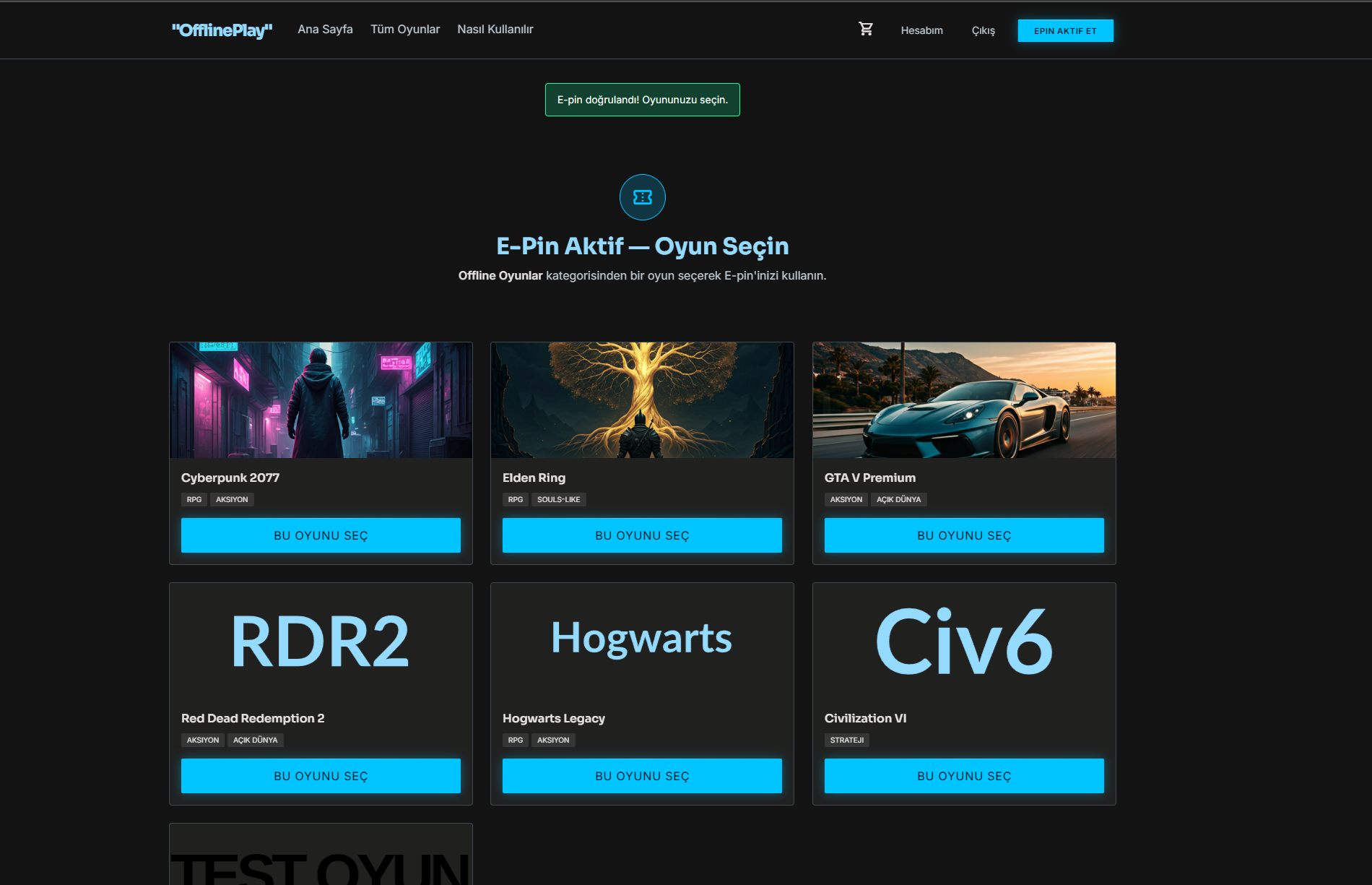The image size is (1372, 885).
Task: Click the E-pin doğrulandı success message
Action: 643,100
